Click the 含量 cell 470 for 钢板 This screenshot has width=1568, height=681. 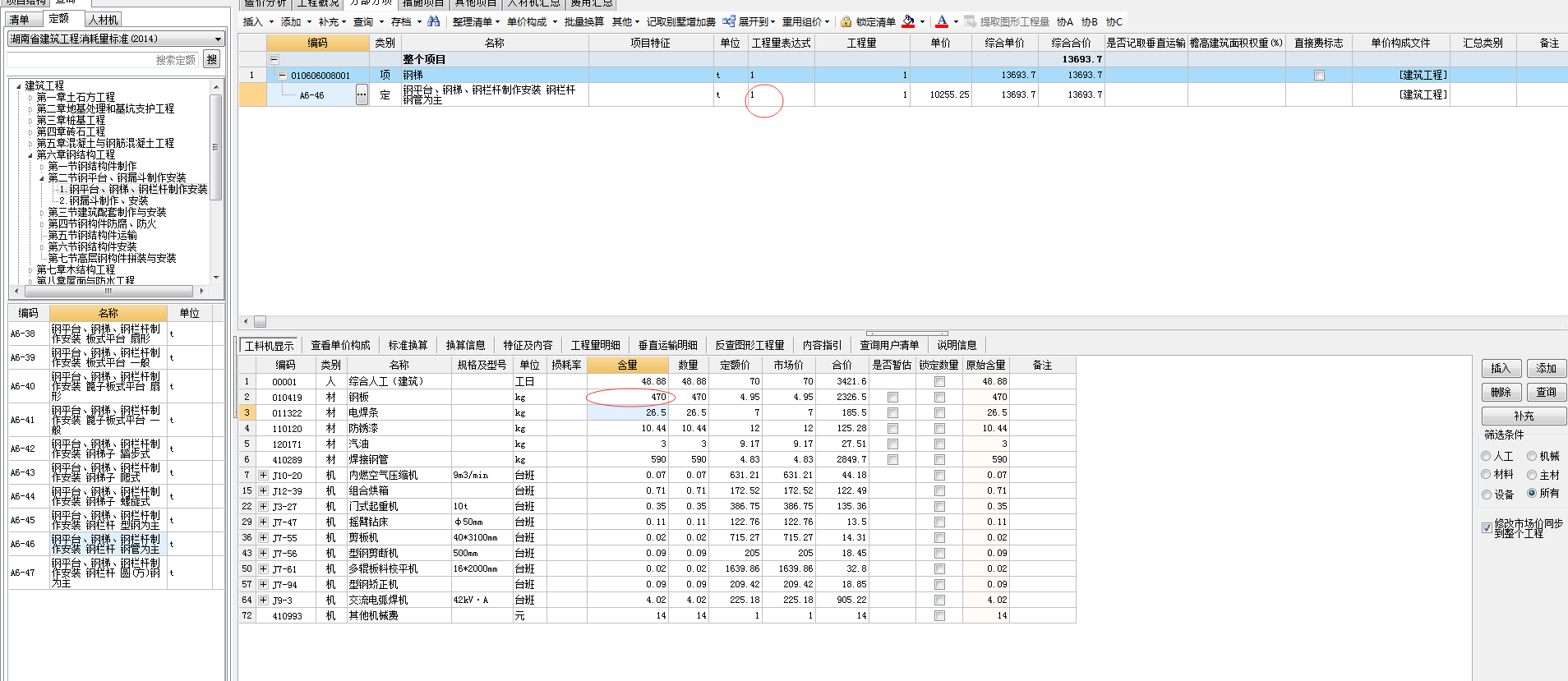point(628,397)
